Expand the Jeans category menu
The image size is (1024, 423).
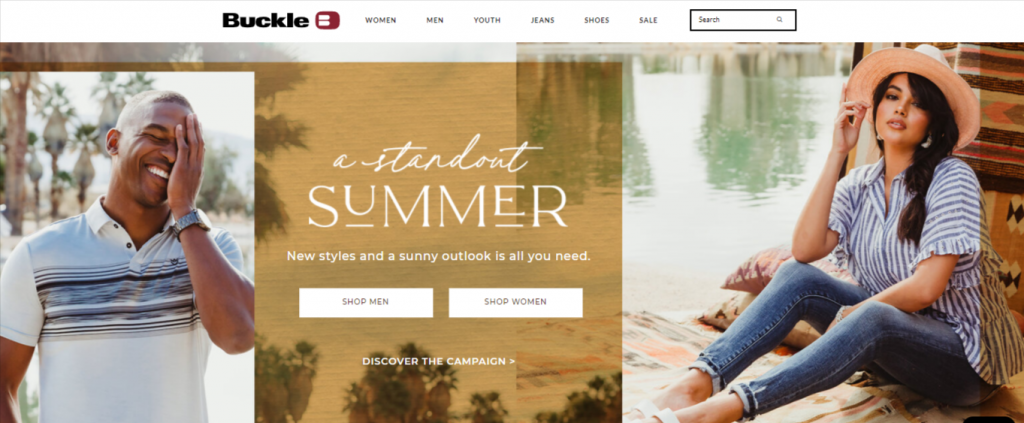click(543, 20)
